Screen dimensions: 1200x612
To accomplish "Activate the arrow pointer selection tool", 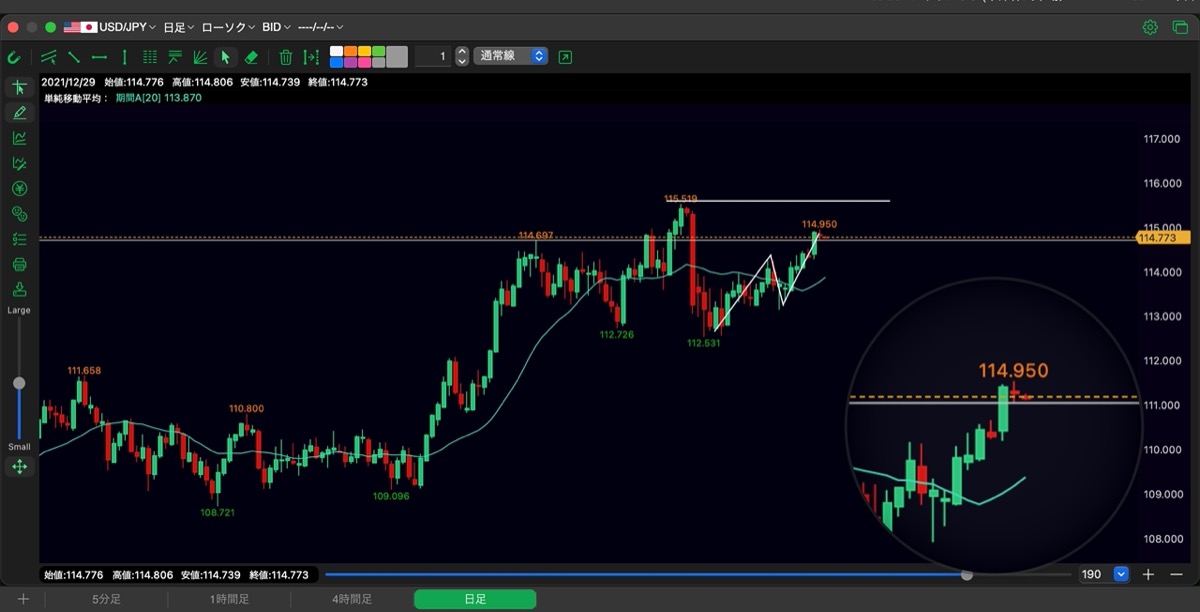I will click(225, 57).
